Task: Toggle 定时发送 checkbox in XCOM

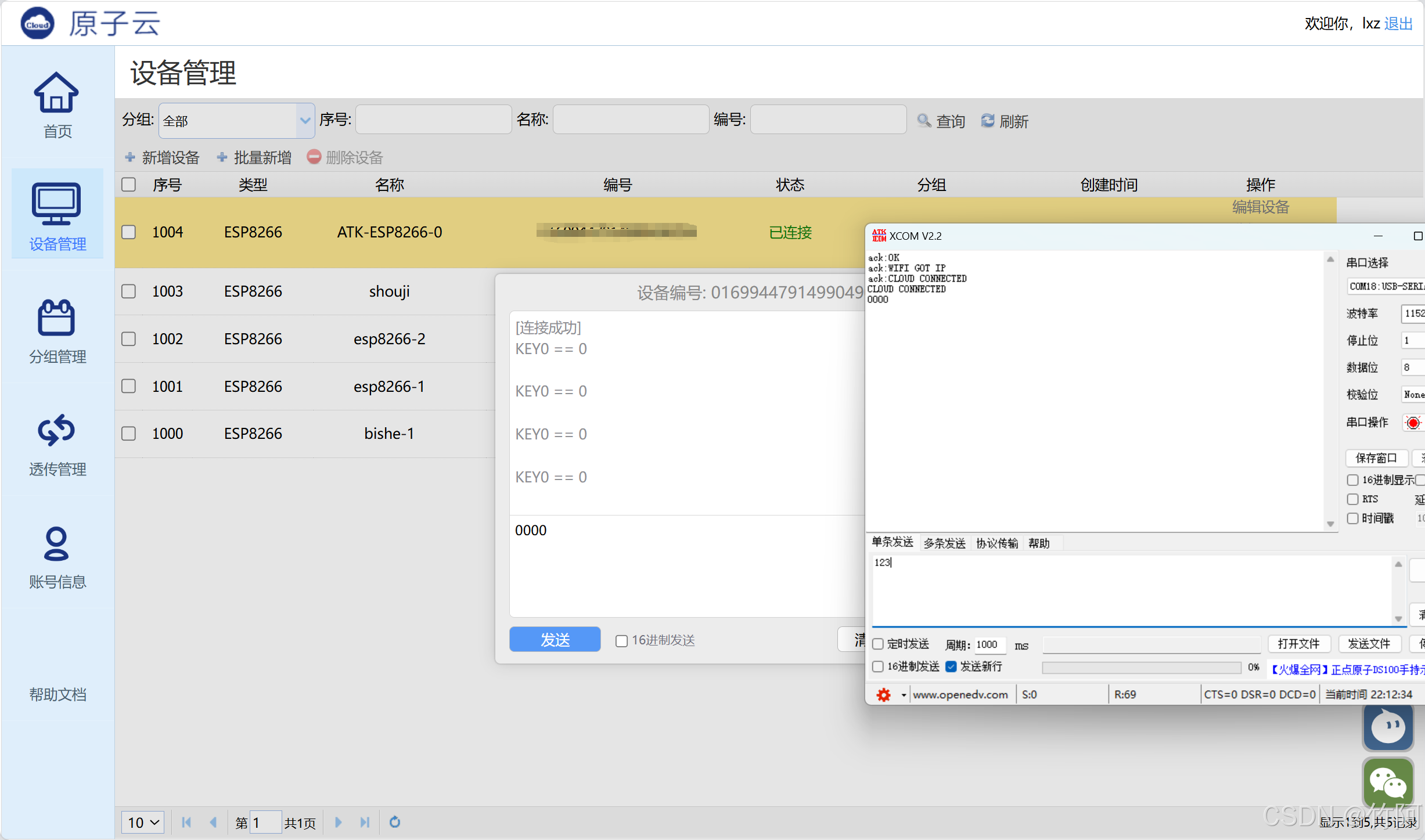Action: (x=878, y=644)
